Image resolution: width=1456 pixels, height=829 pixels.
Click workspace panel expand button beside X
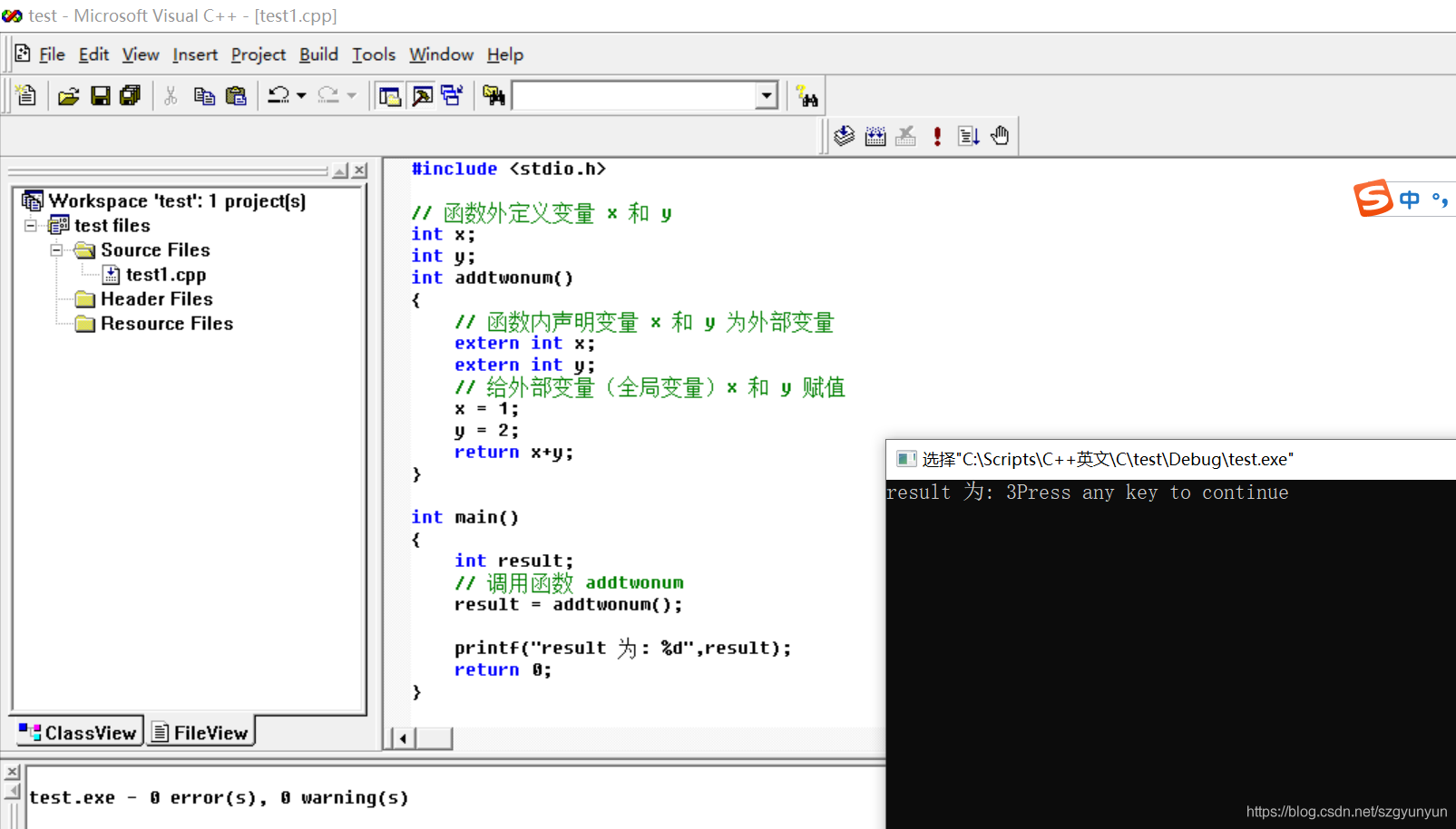coord(340,171)
